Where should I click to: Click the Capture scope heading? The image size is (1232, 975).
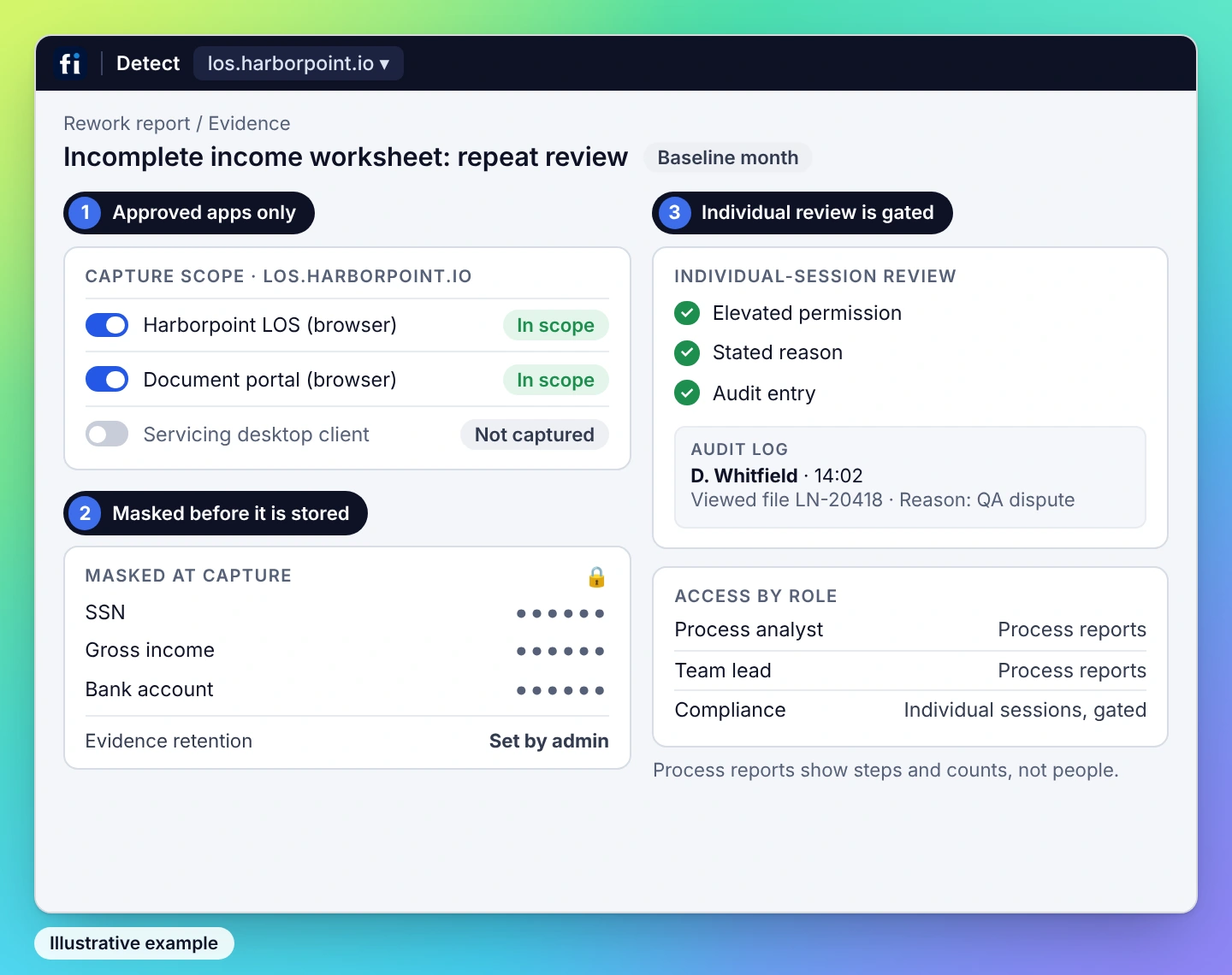pos(279,276)
